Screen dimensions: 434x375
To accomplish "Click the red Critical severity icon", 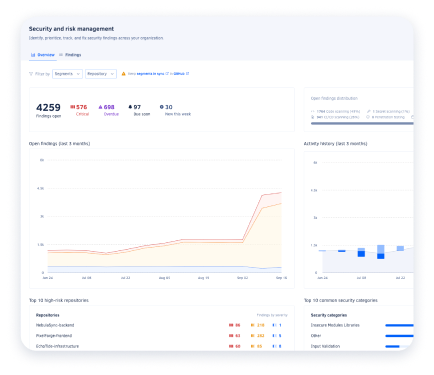I will pos(72,107).
